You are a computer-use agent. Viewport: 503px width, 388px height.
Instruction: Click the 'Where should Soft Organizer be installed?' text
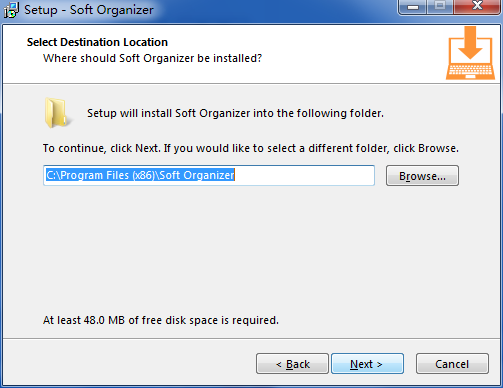(x=152, y=58)
